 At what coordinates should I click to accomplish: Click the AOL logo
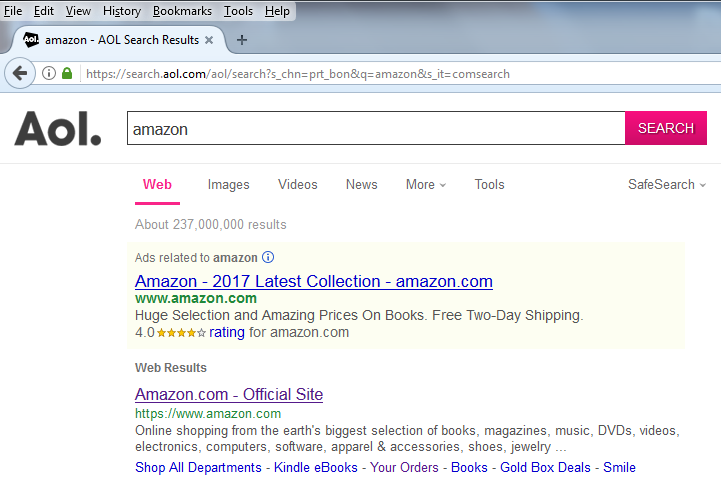point(58,129)
